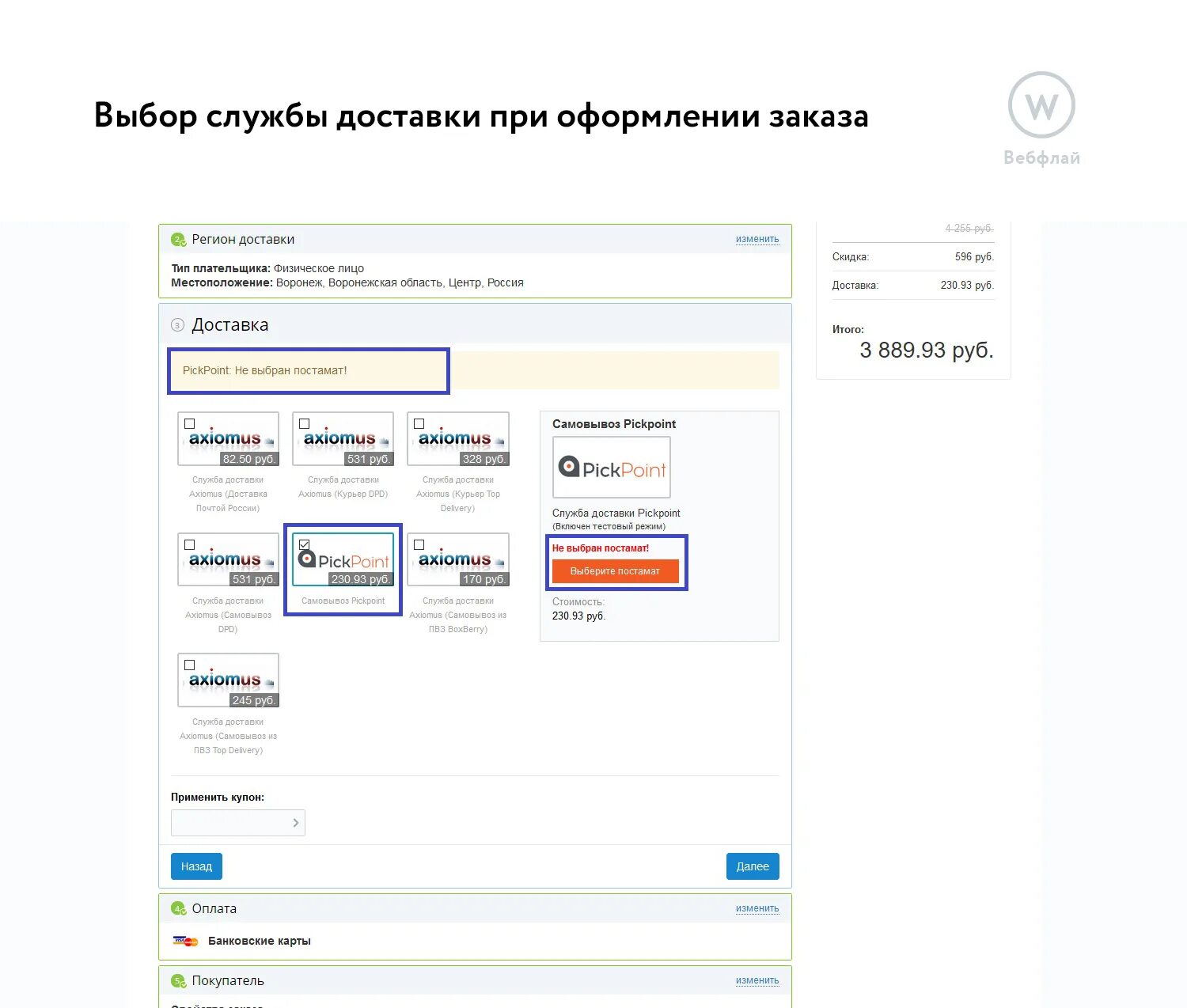The height and width of the screenshot is (1008, 1187).
Task: Click the coupon apply arrow icon
Action: tap(296, 823)
